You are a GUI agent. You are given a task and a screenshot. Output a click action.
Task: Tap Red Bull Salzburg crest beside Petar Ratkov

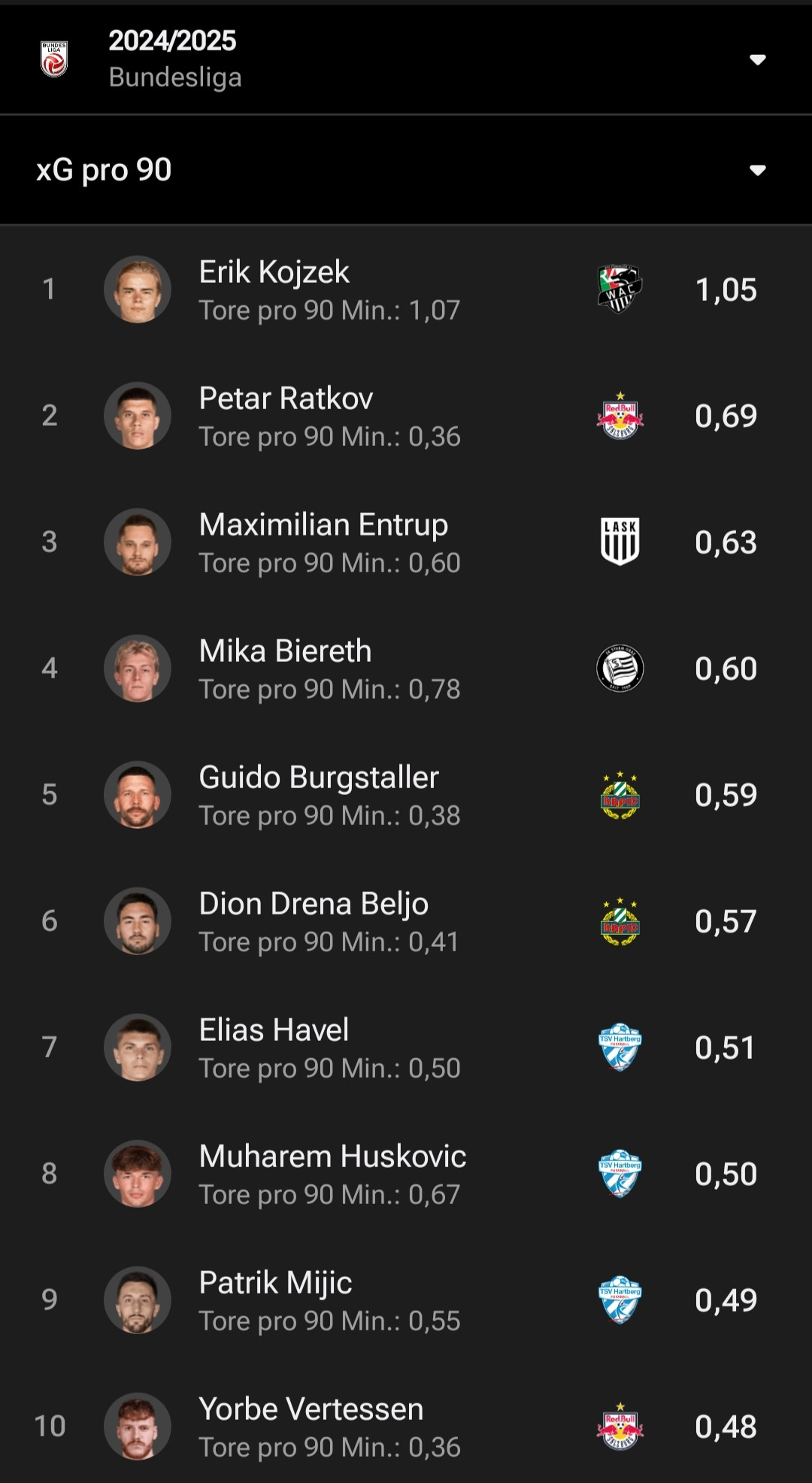tap(620, 416)
